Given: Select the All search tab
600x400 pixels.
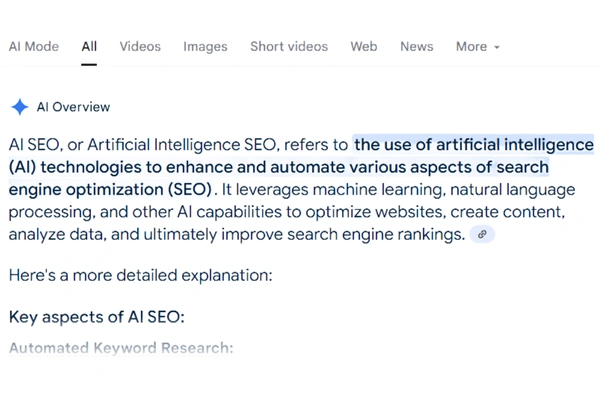Looking at the screenshot, I should point(89,46).
